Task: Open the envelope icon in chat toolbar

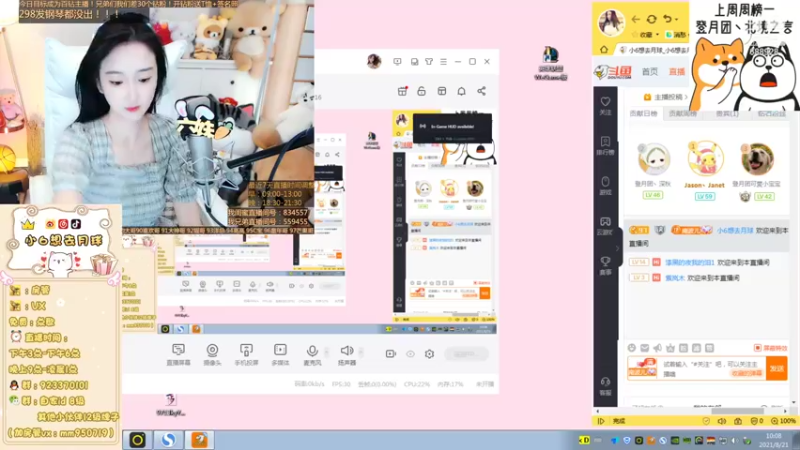Action: click(x=644, y=348)
